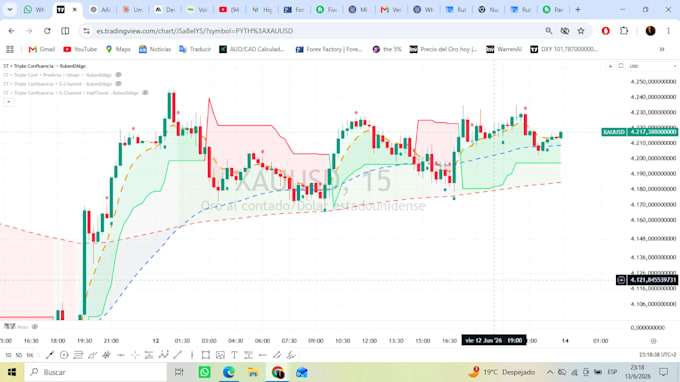The width and height of the screenshot is (680, 382).
Task: Reload the page
Action: click(x=47, y=31)
